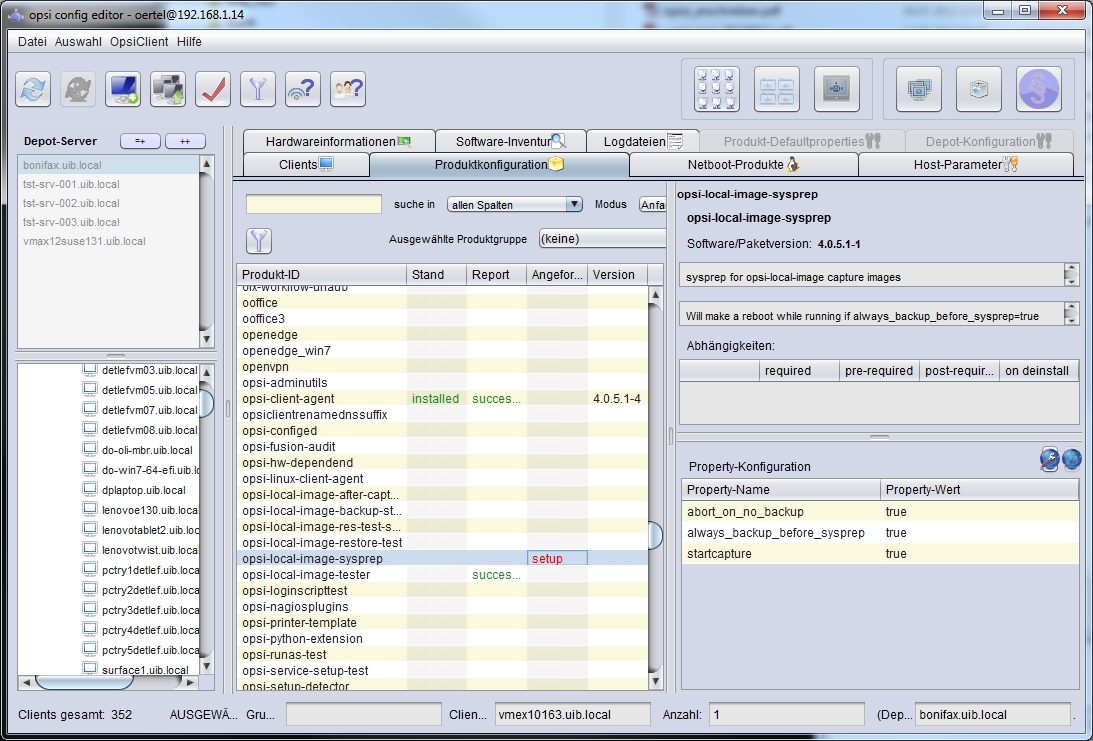Select client lenovotwist.uib.local in tree

point(150,550)
